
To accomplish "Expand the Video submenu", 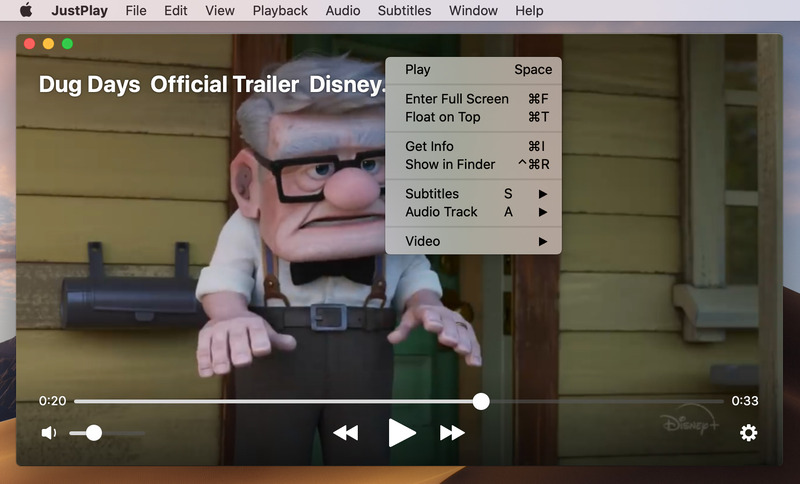I will [x=473, y=241].
